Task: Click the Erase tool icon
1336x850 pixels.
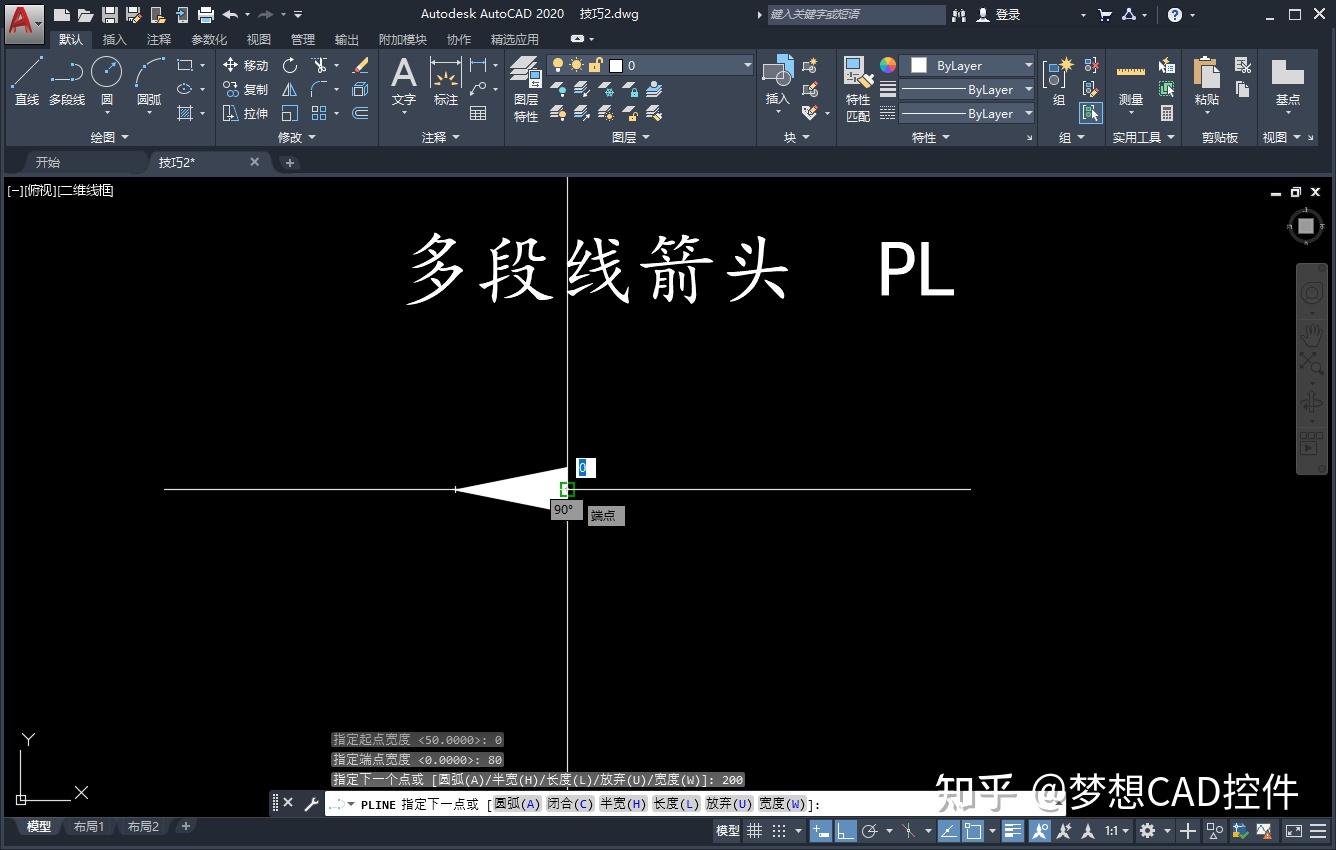Action: pos(361,65)
